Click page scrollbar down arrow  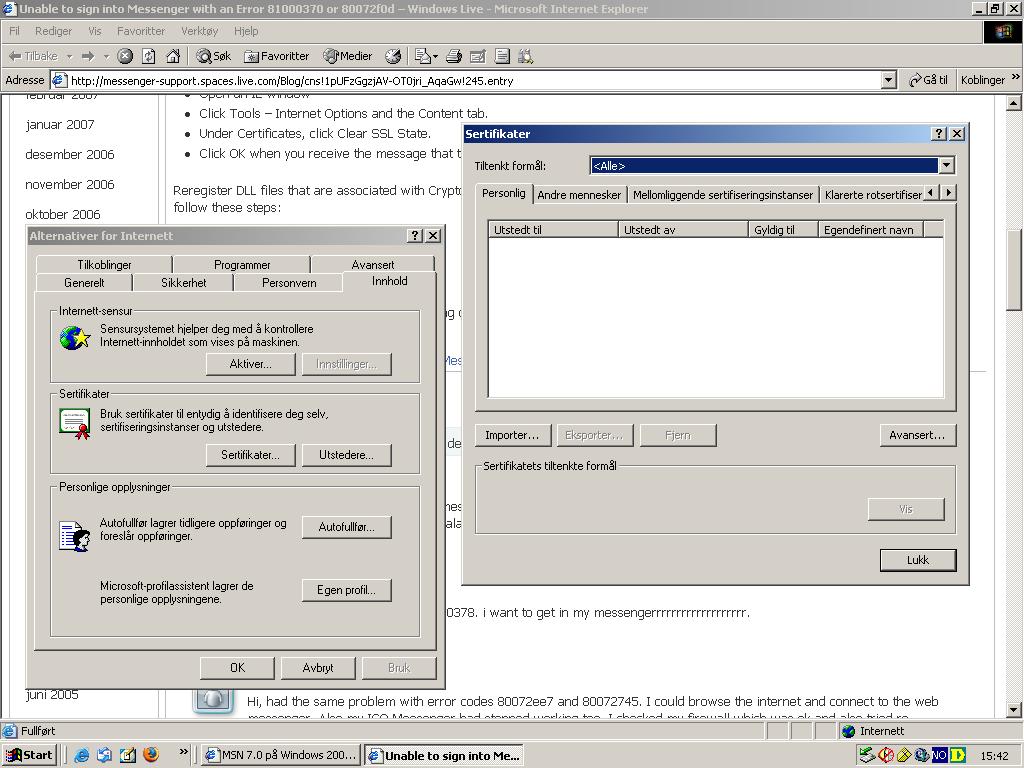click(1014, 710)
